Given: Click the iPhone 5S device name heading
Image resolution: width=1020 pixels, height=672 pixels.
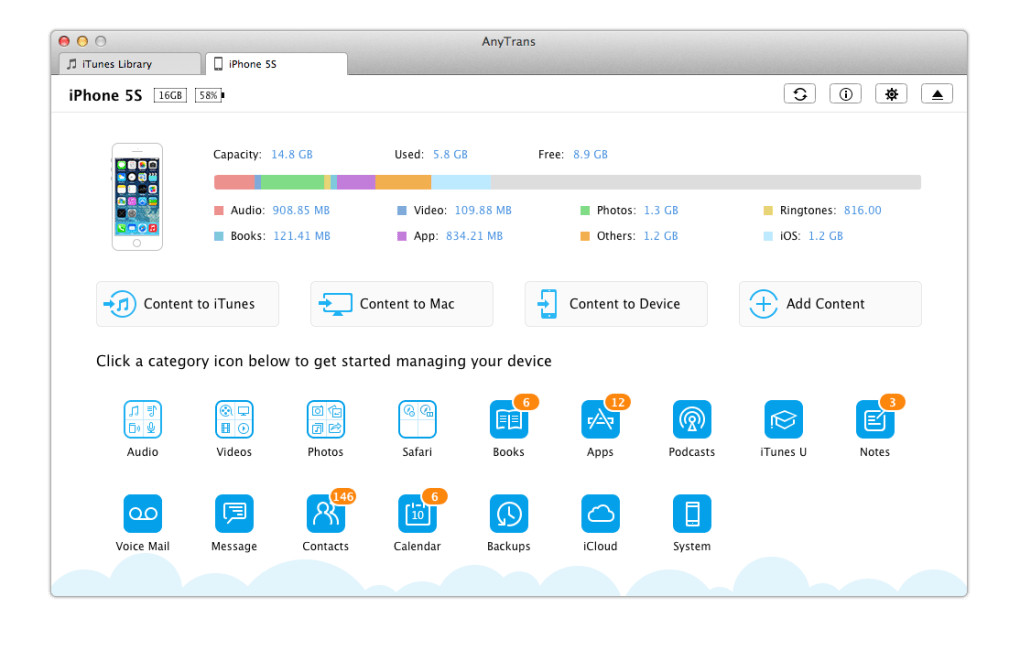Looking at the screenshot, I should tap(105, 96).
